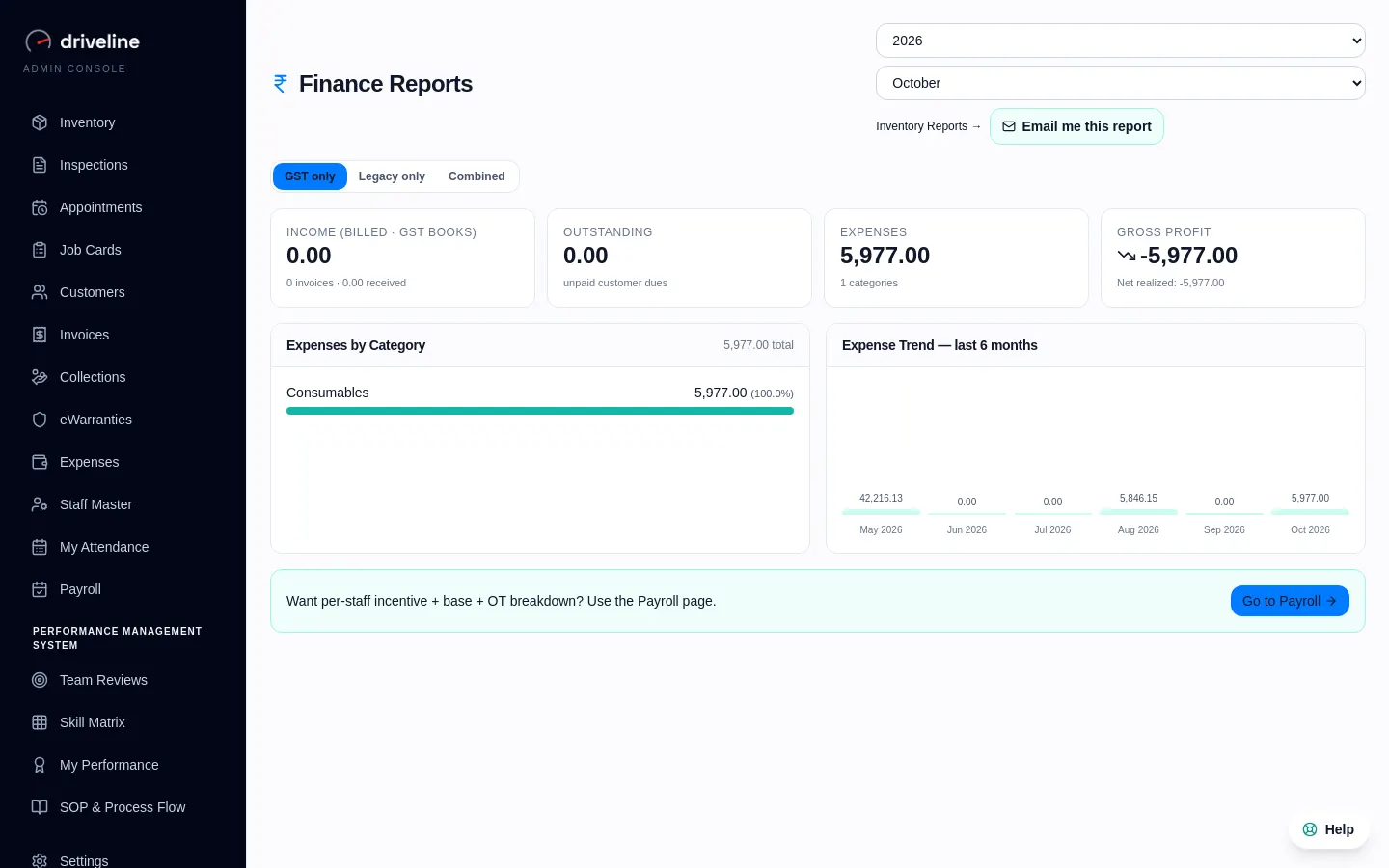Open the Help widget
Viewport: 1389px width, 868px height.
pos(1328,829)
